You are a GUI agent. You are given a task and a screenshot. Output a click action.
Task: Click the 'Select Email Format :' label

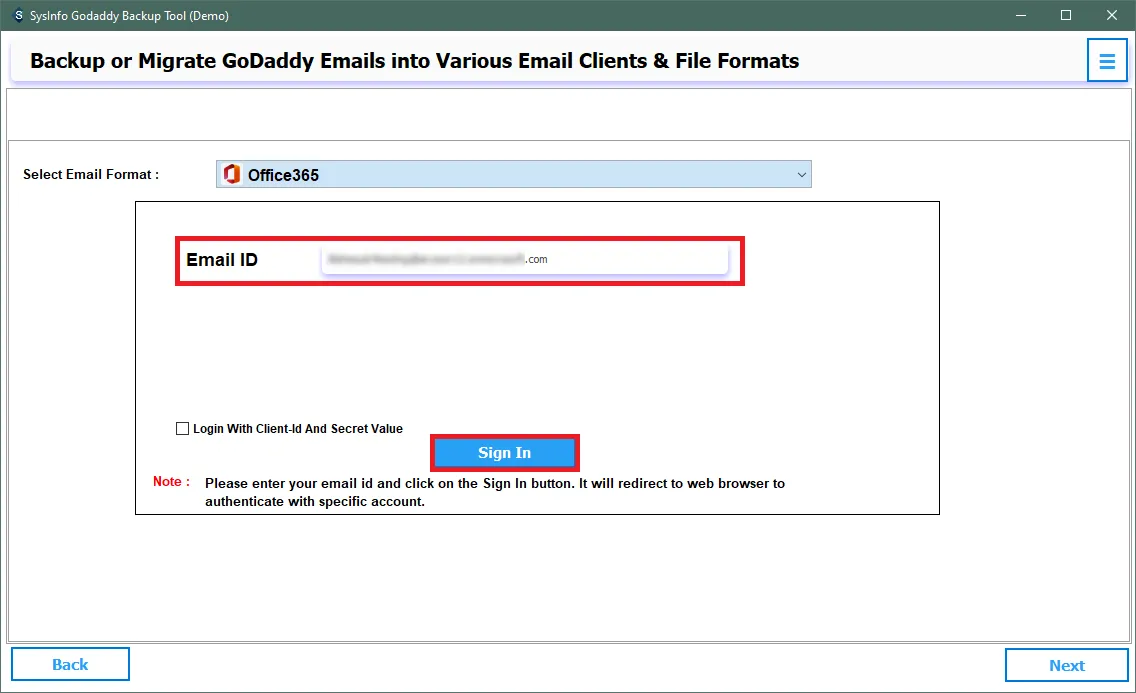[x=91, y=175]
